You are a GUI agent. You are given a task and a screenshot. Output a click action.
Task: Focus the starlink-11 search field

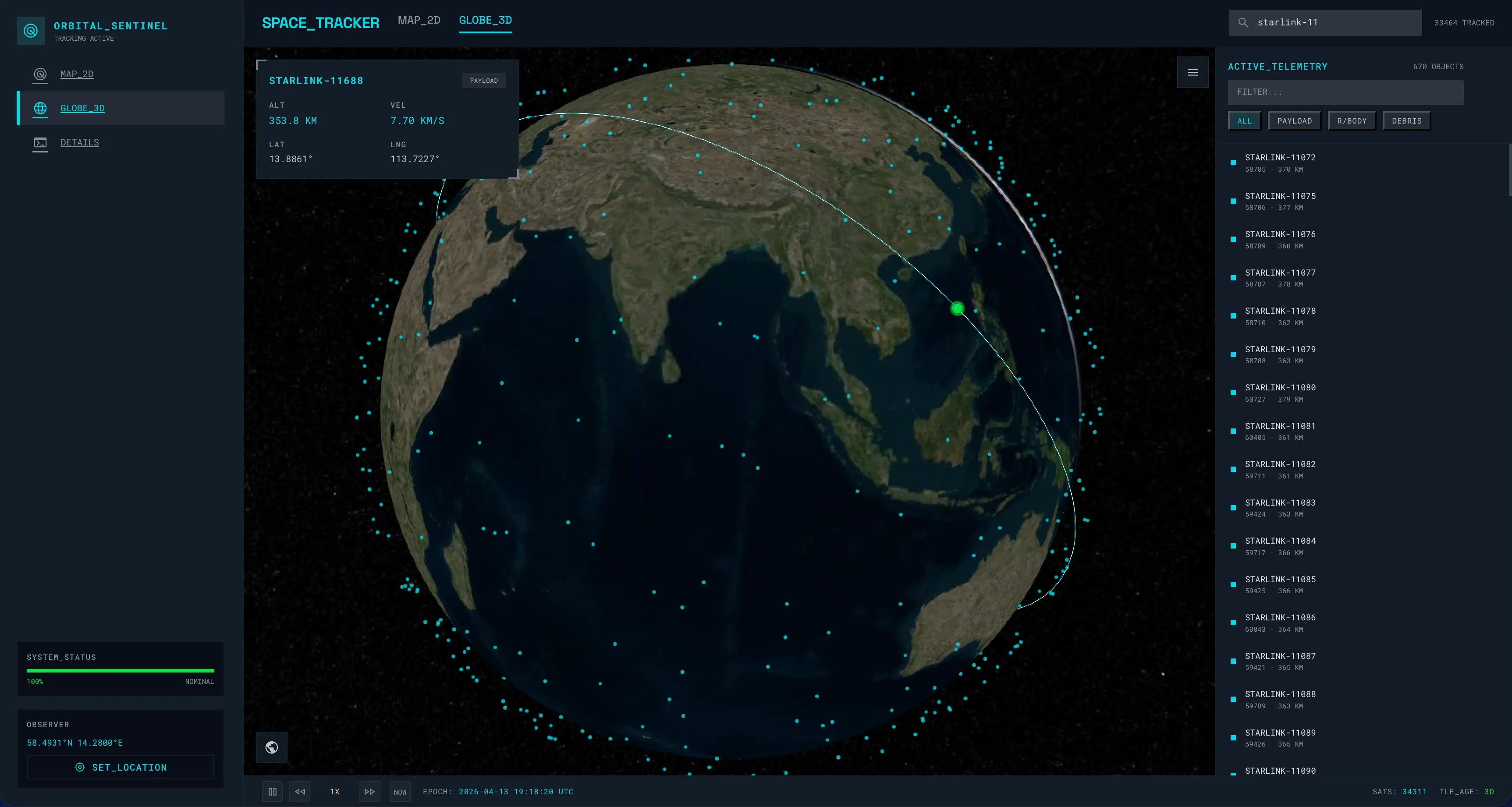1325,22
